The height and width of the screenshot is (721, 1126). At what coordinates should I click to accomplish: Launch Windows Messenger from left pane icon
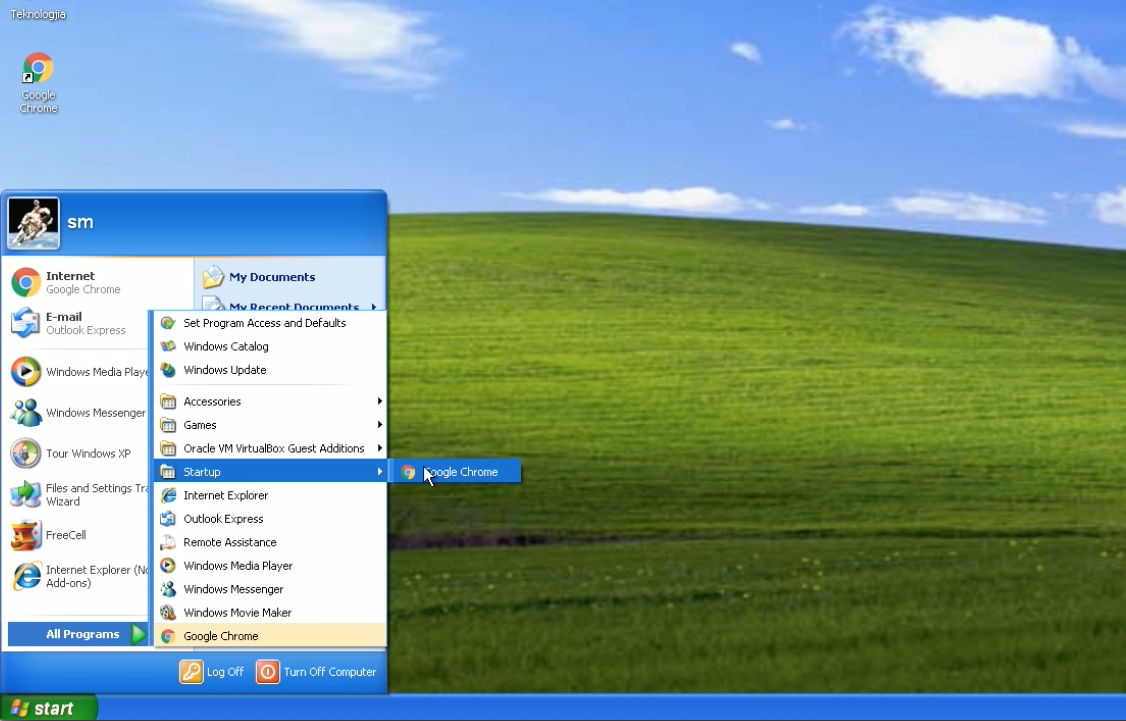(x=26, y=412)
